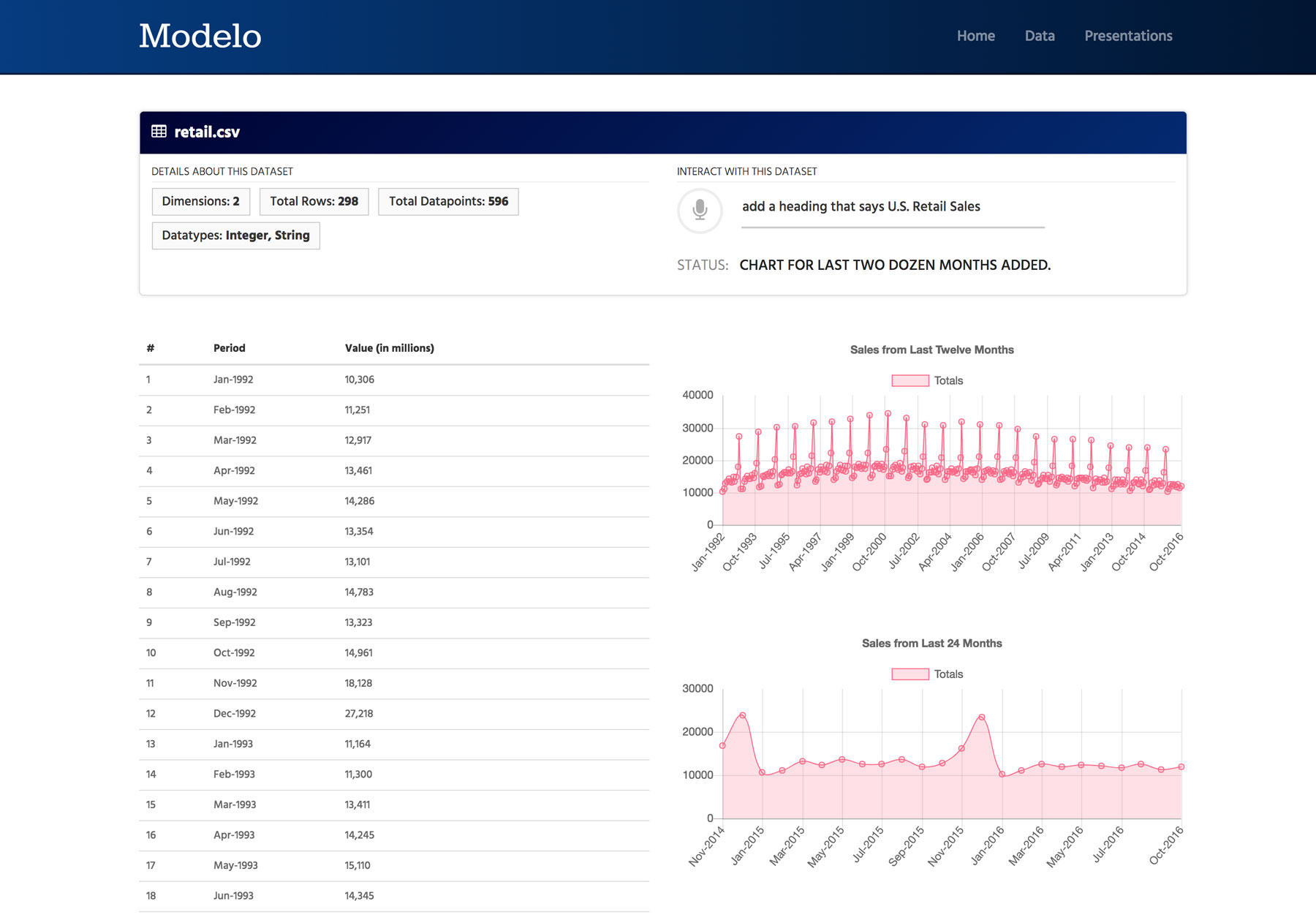This screenshot has width=1316, height=923.
Task: Click the Modelo logo
Action: pos(200,36)
